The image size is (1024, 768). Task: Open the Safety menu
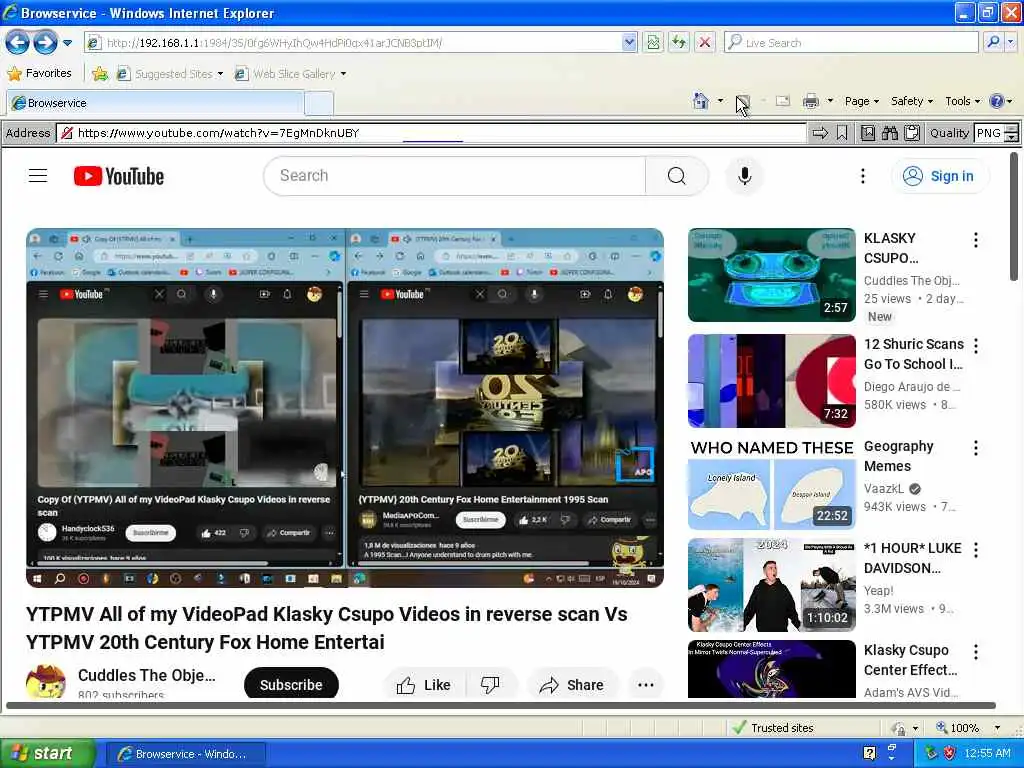912,101
